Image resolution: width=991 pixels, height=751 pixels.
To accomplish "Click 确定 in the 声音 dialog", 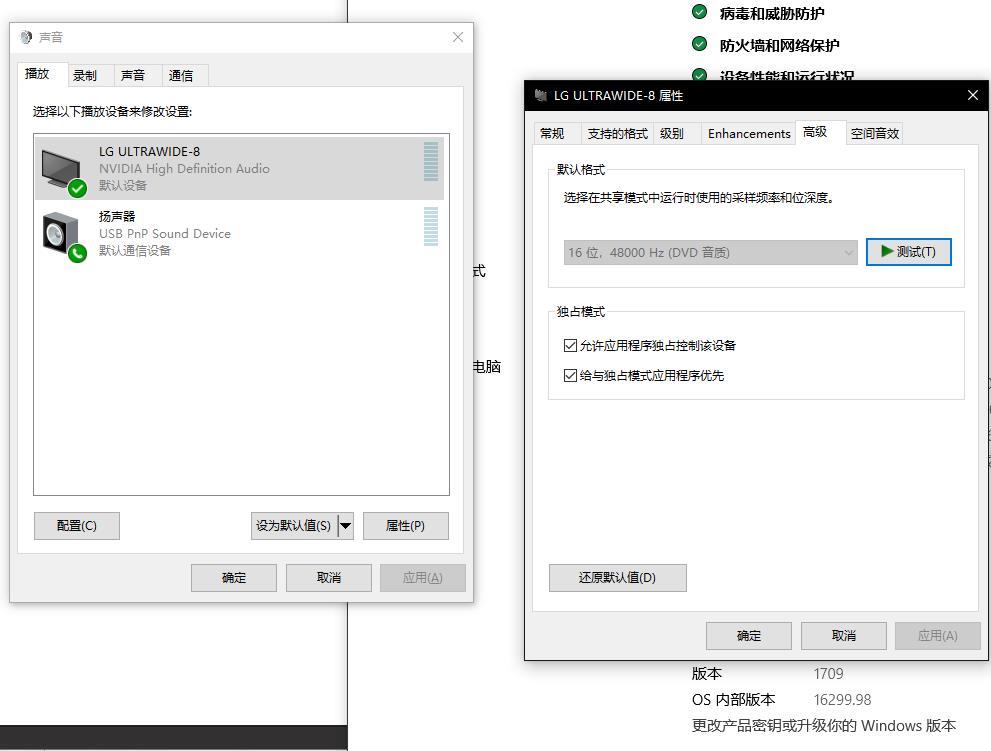I will (234, 578).
